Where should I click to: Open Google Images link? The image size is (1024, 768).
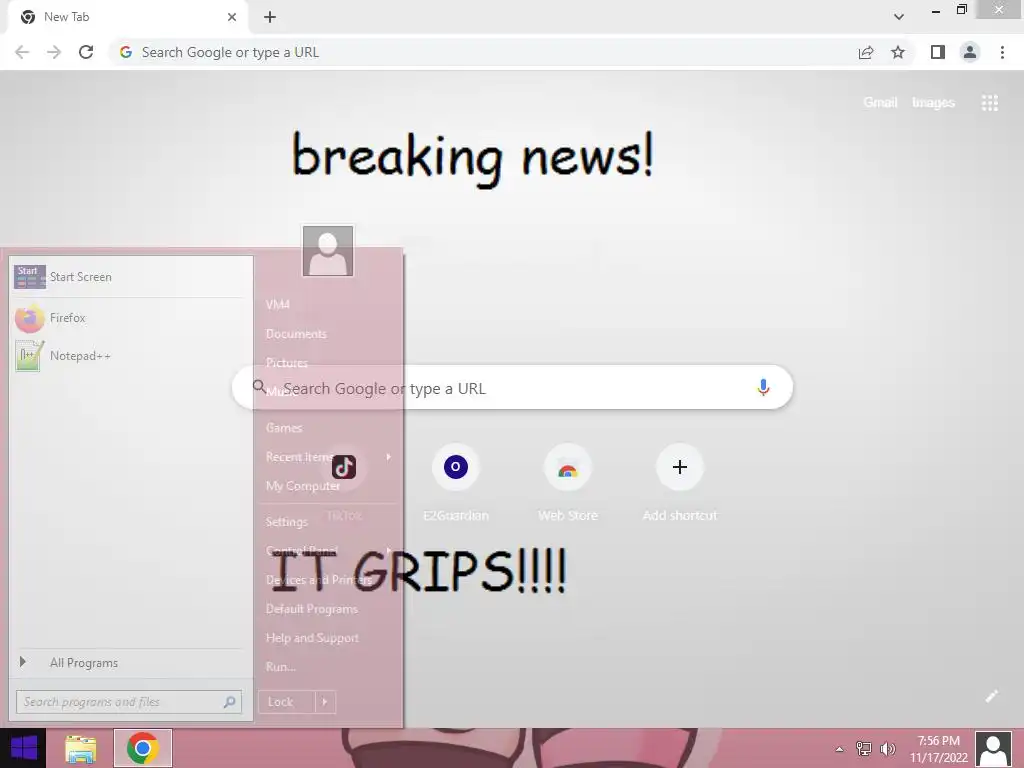click(933, 103)
